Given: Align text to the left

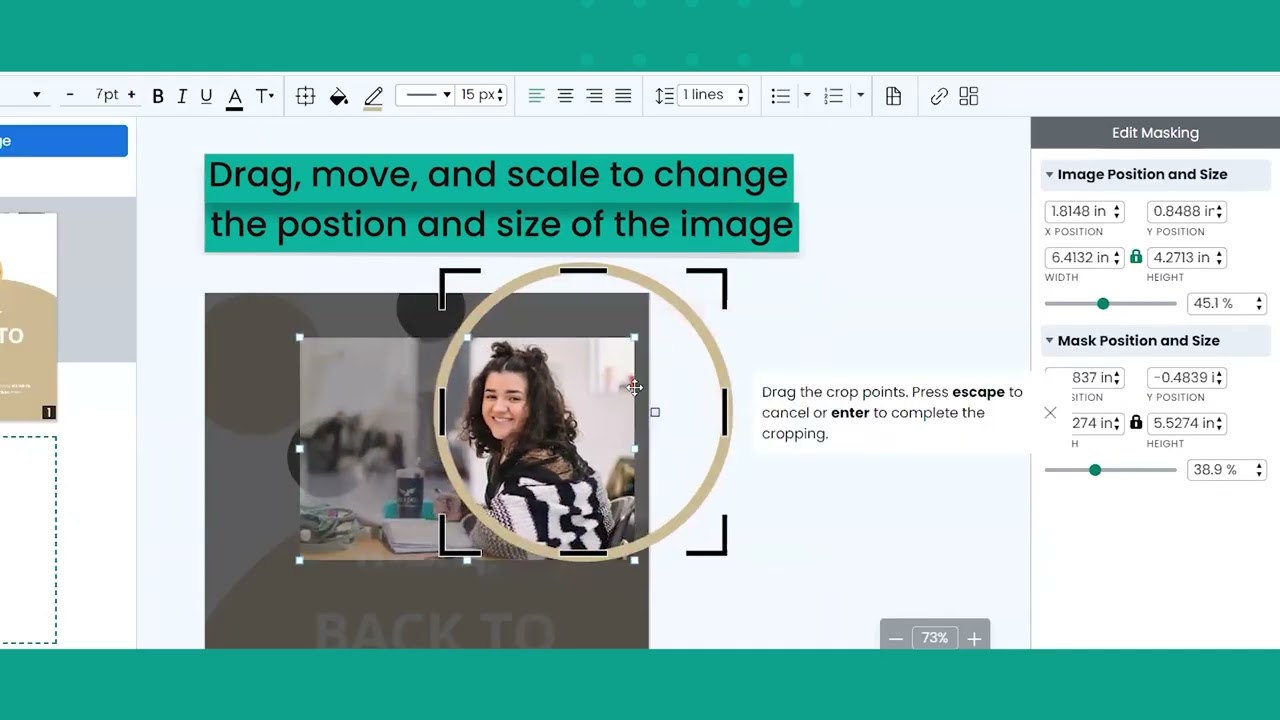Looking at the screenshot, I should click(536, 96).
